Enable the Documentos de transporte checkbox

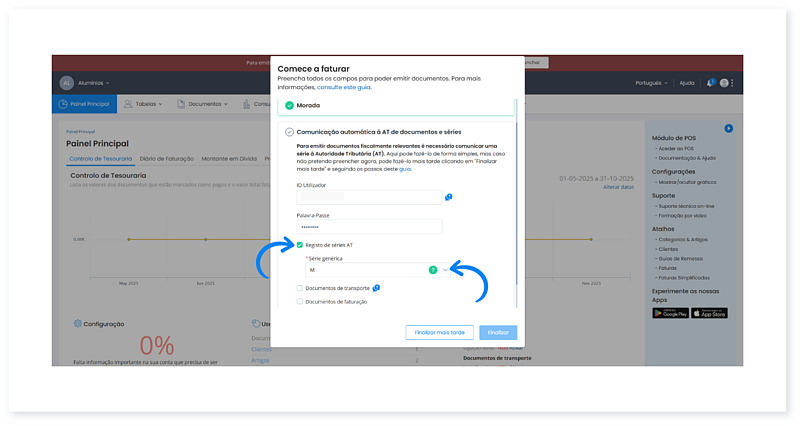300,288
